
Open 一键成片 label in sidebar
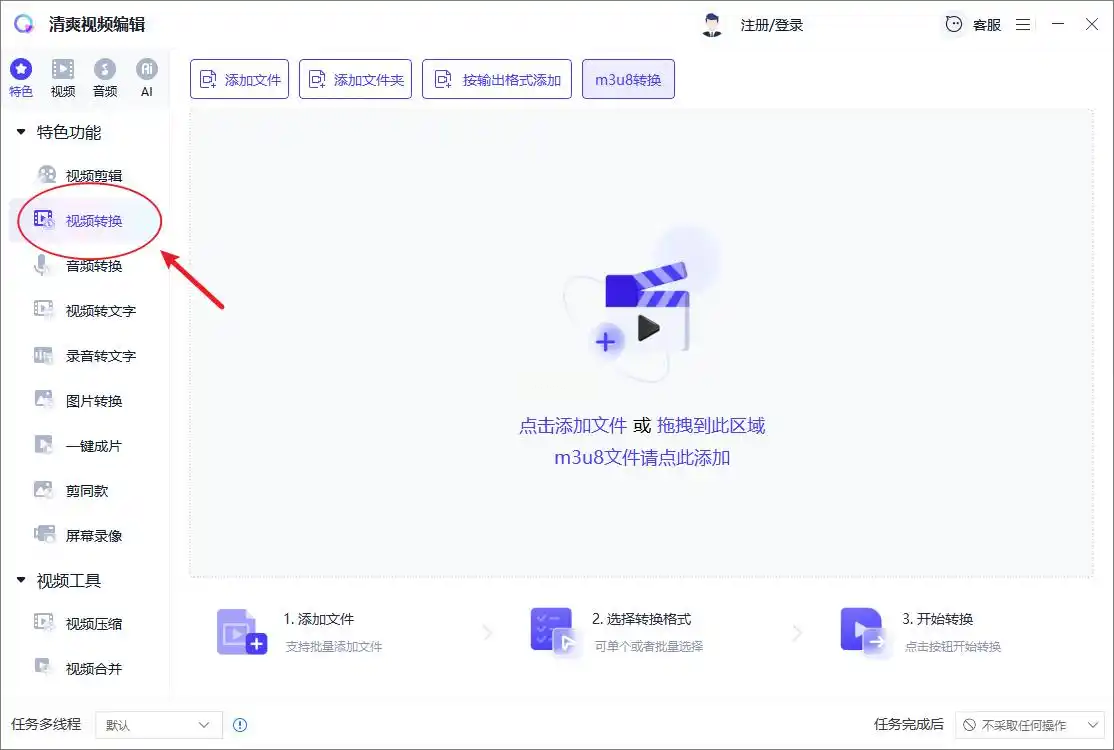[x=94, y=446]
